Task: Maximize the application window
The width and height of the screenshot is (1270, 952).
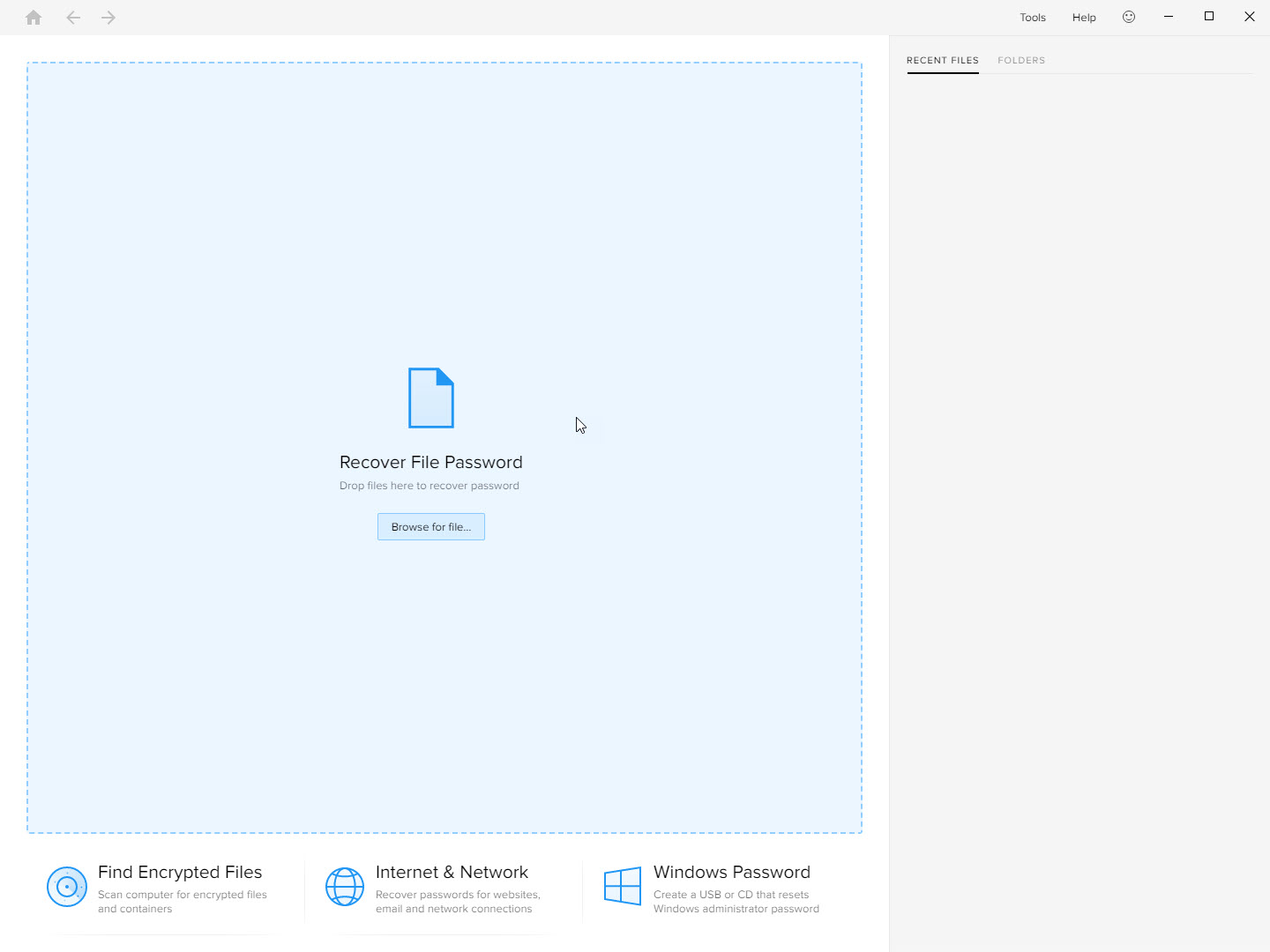Action: (1209, 17)
